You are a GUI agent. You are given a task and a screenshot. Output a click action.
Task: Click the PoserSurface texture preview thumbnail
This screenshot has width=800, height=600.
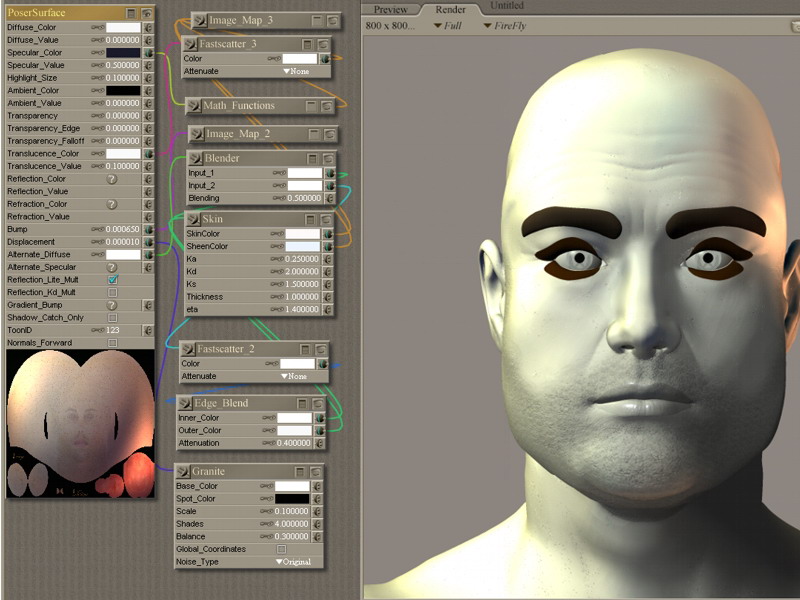(80, 423)
